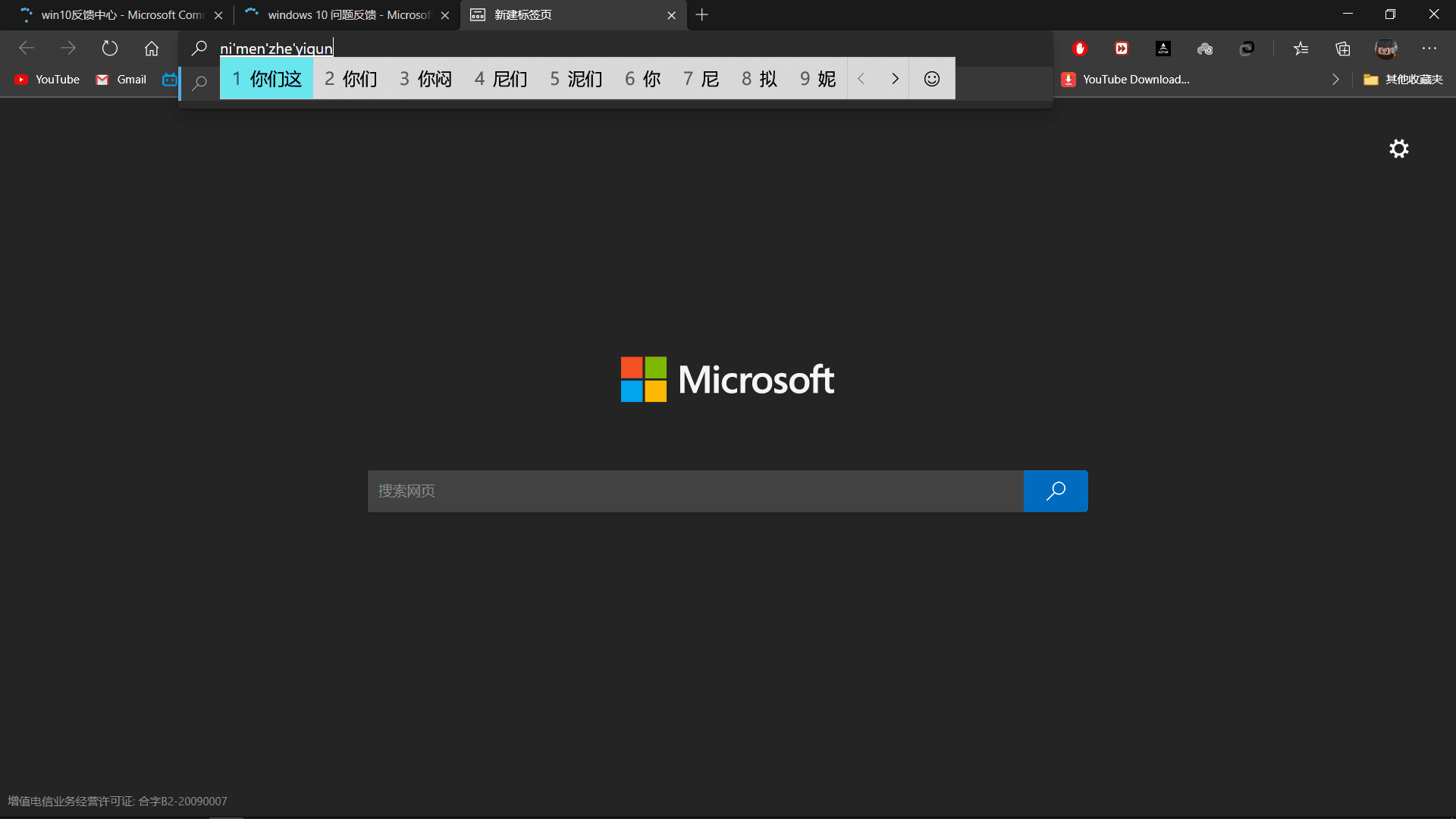The height and width of the screenshot is (819, 1456).
Task: Show previous page of IME candidates
Action: [861, 79]
